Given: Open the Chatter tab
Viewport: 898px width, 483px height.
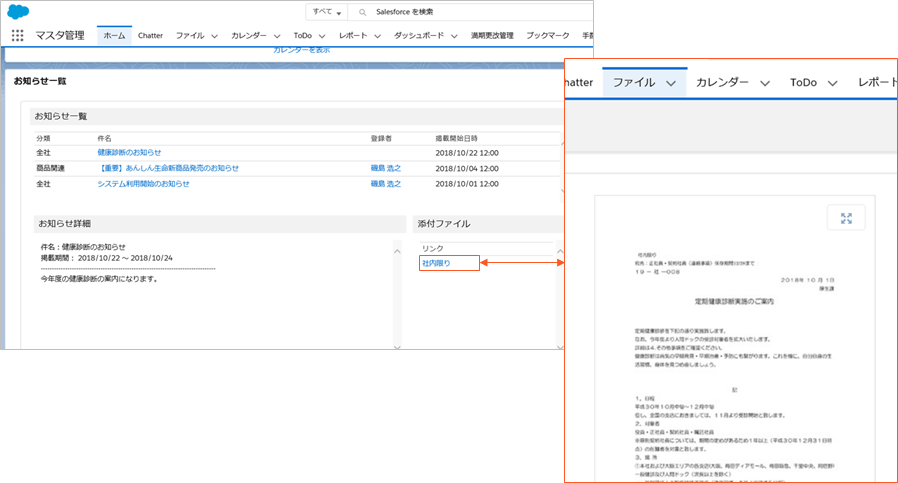Looking at the screenshot, I should click(150, 36).
